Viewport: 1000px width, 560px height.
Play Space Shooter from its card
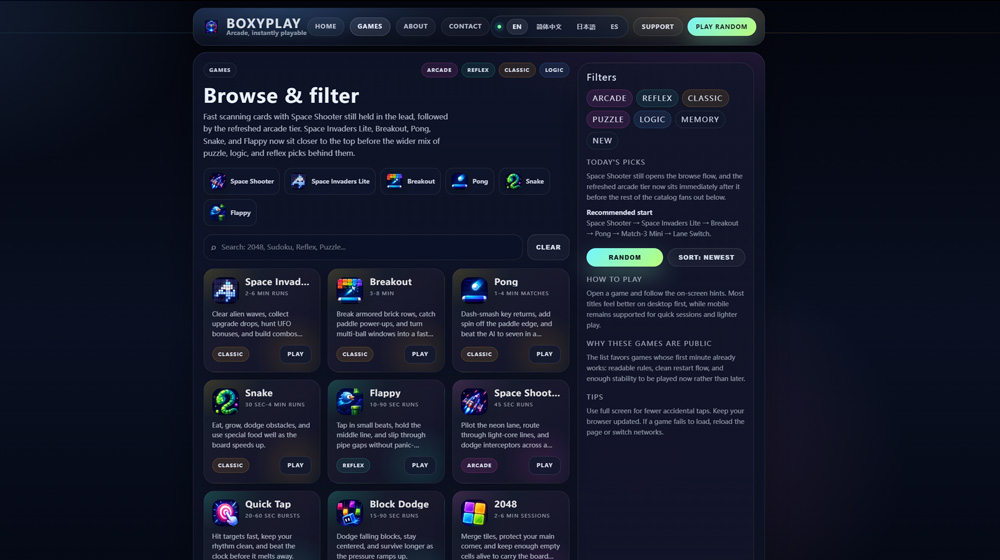[x=544, y=466]
